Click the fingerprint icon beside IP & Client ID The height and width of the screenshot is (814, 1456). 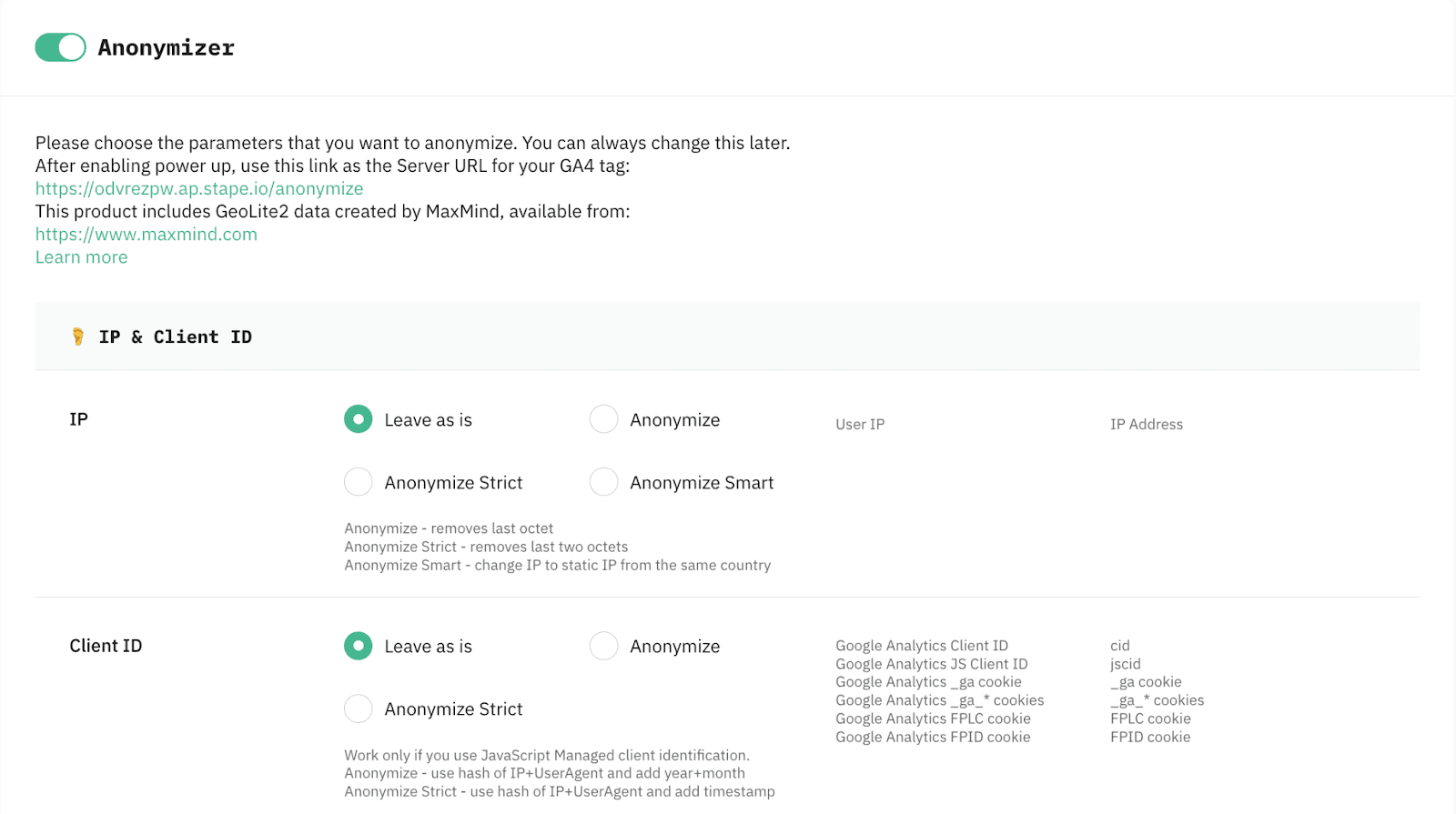click(78, 337)
